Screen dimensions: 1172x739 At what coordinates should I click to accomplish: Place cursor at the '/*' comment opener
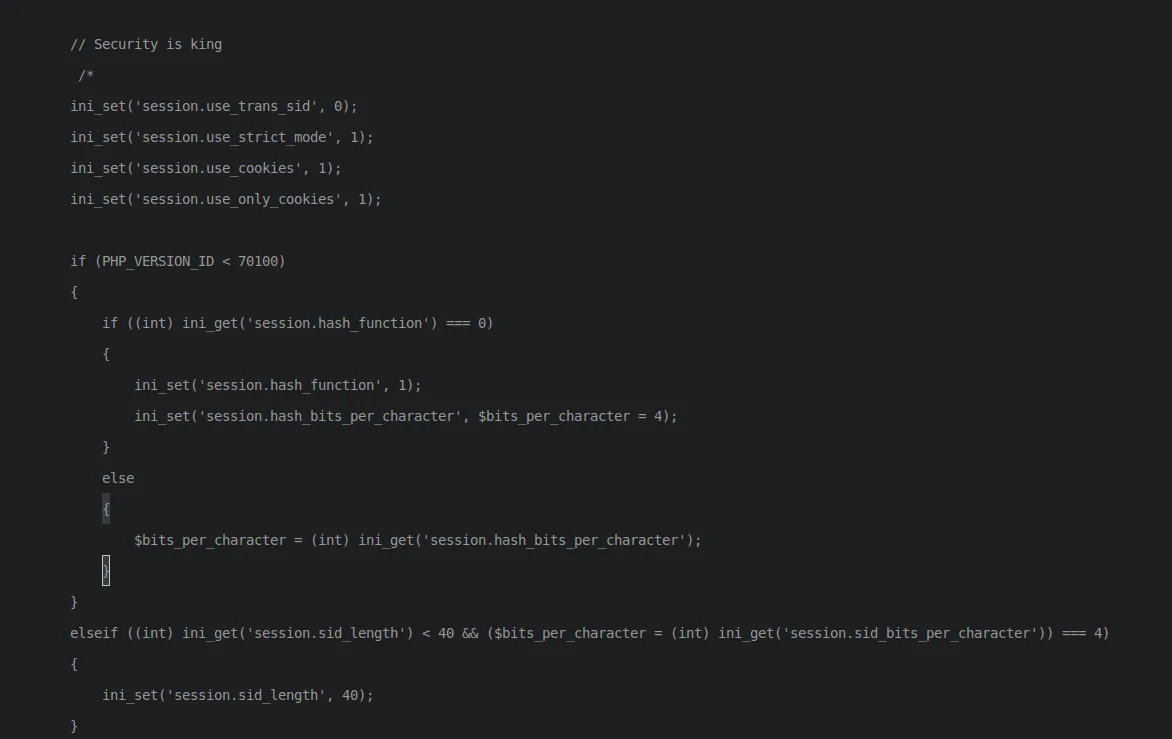click(86, 75)
